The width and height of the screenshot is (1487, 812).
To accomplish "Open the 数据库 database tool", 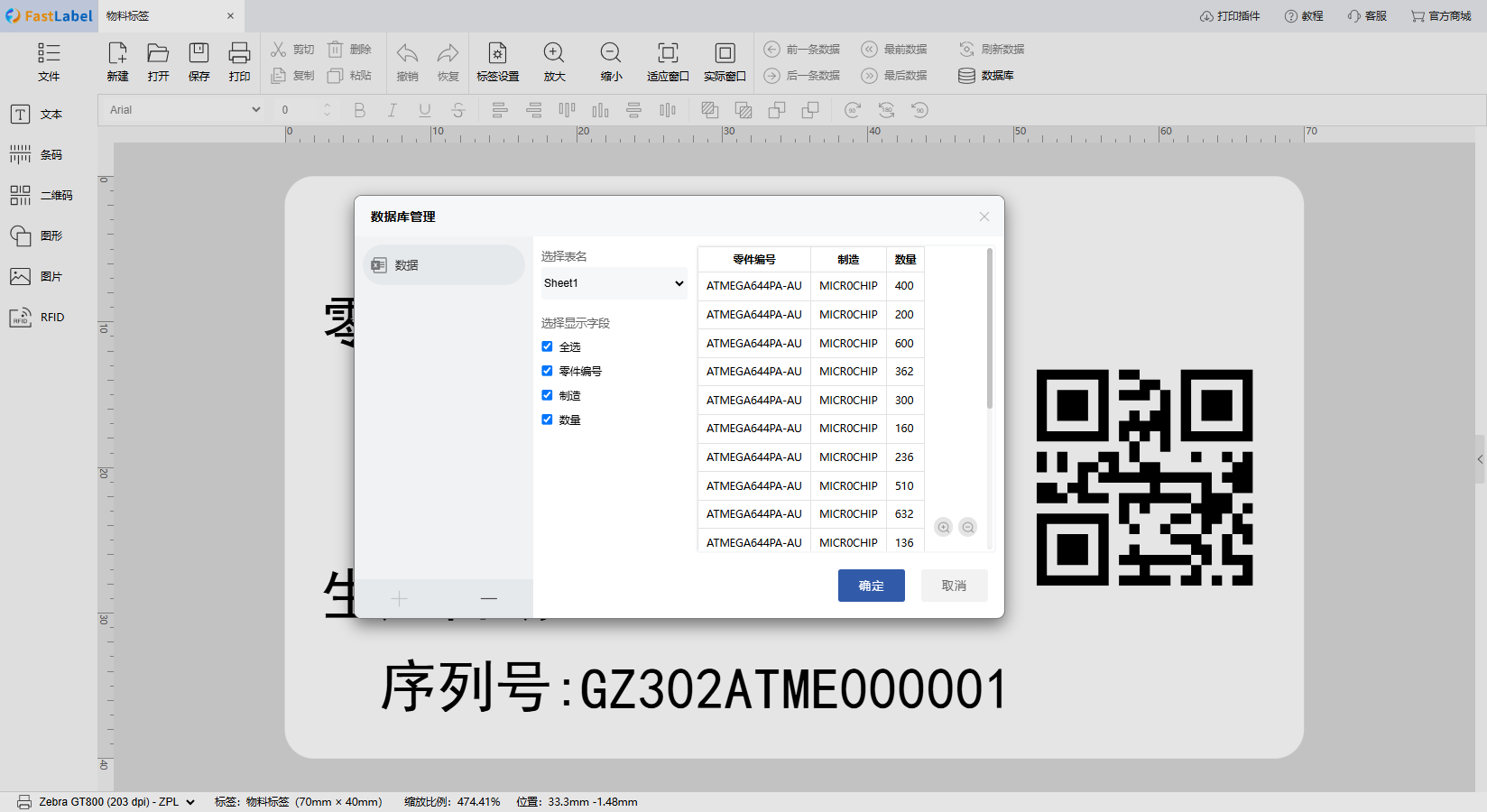I will coord(985,76).
